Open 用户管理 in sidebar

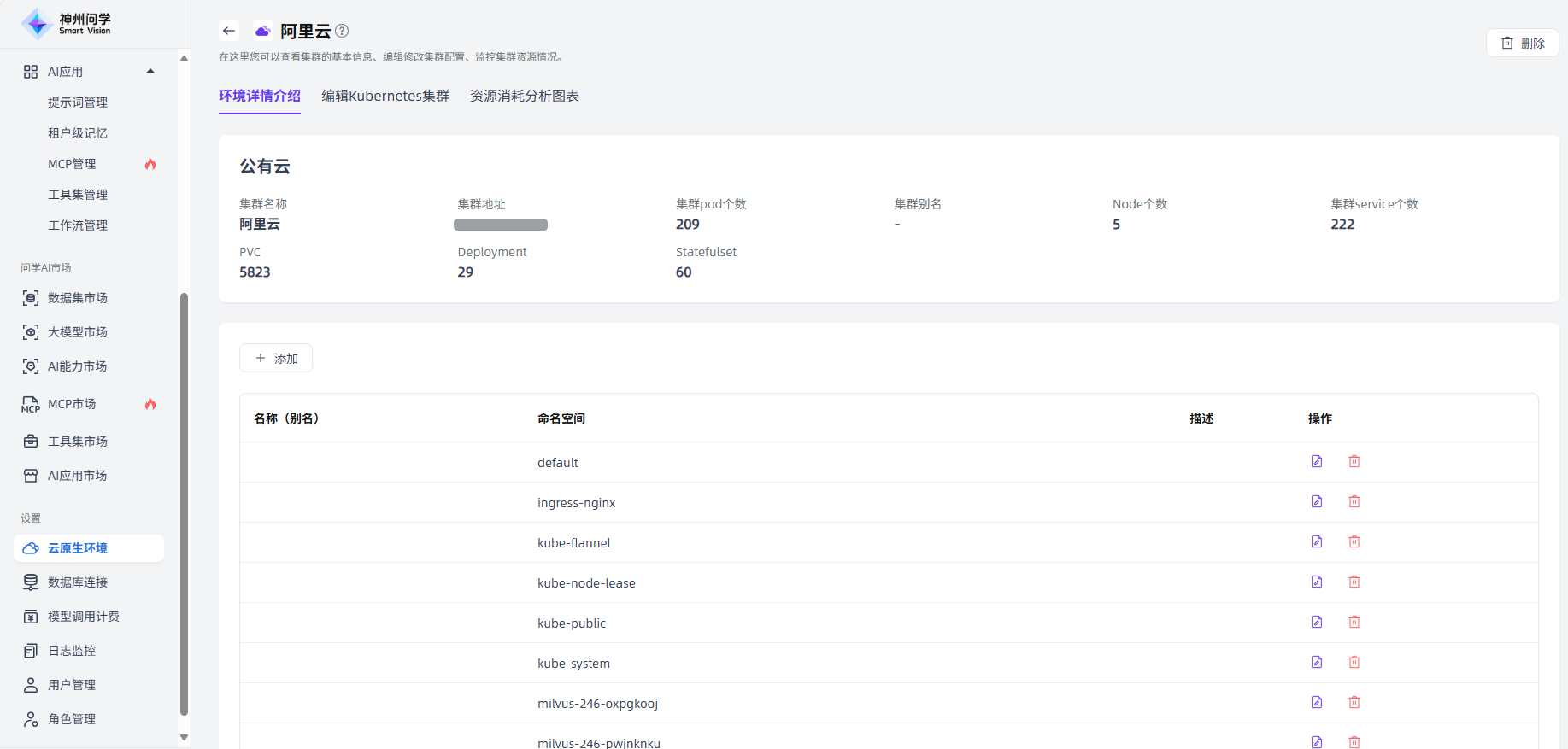pos(72,685)
